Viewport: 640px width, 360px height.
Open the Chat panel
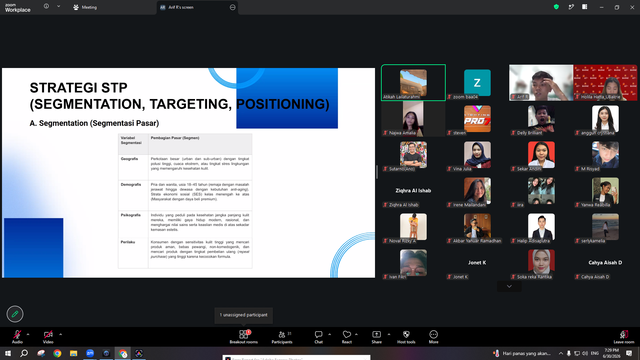click(x=318, y=337)
